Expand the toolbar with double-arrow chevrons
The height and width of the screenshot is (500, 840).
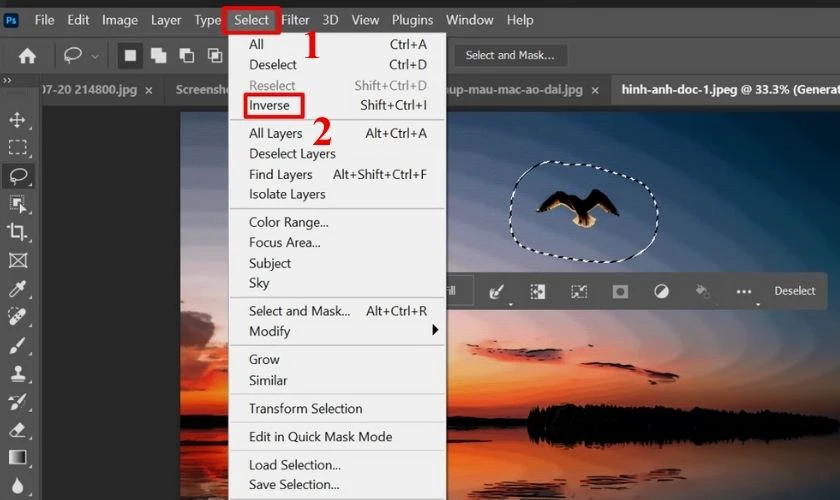[7, 80]
